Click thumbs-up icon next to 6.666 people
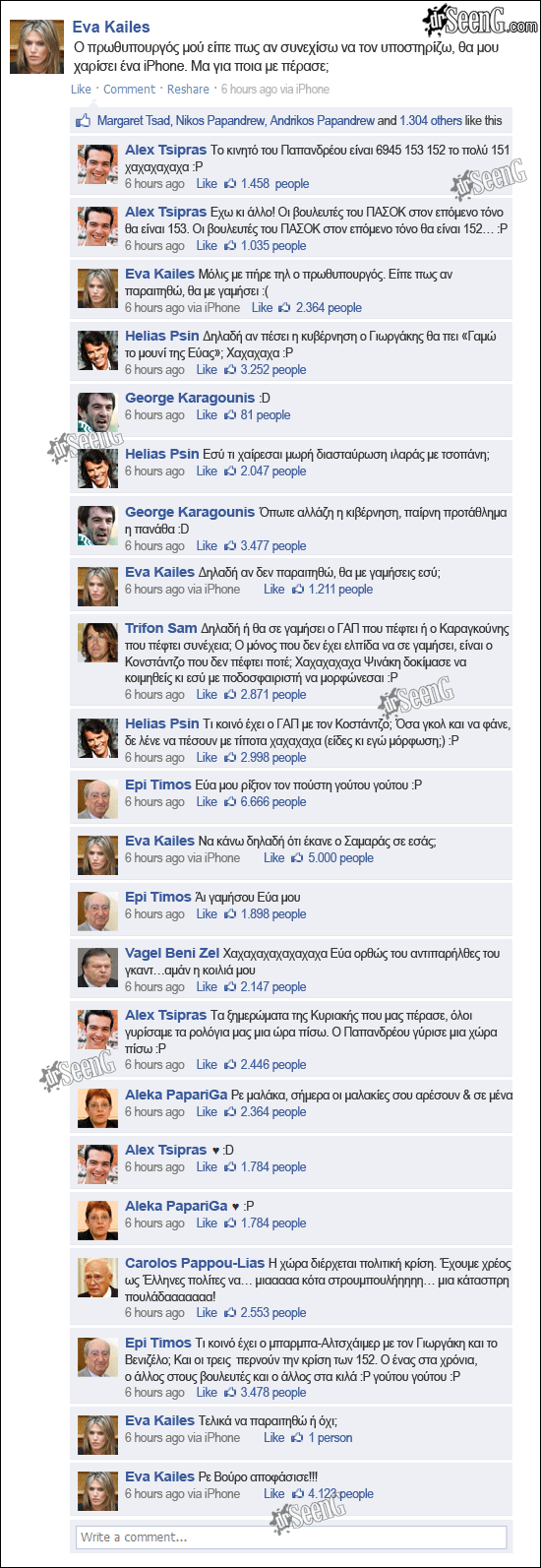541x1568 pixels. click(x=230, y=802)
